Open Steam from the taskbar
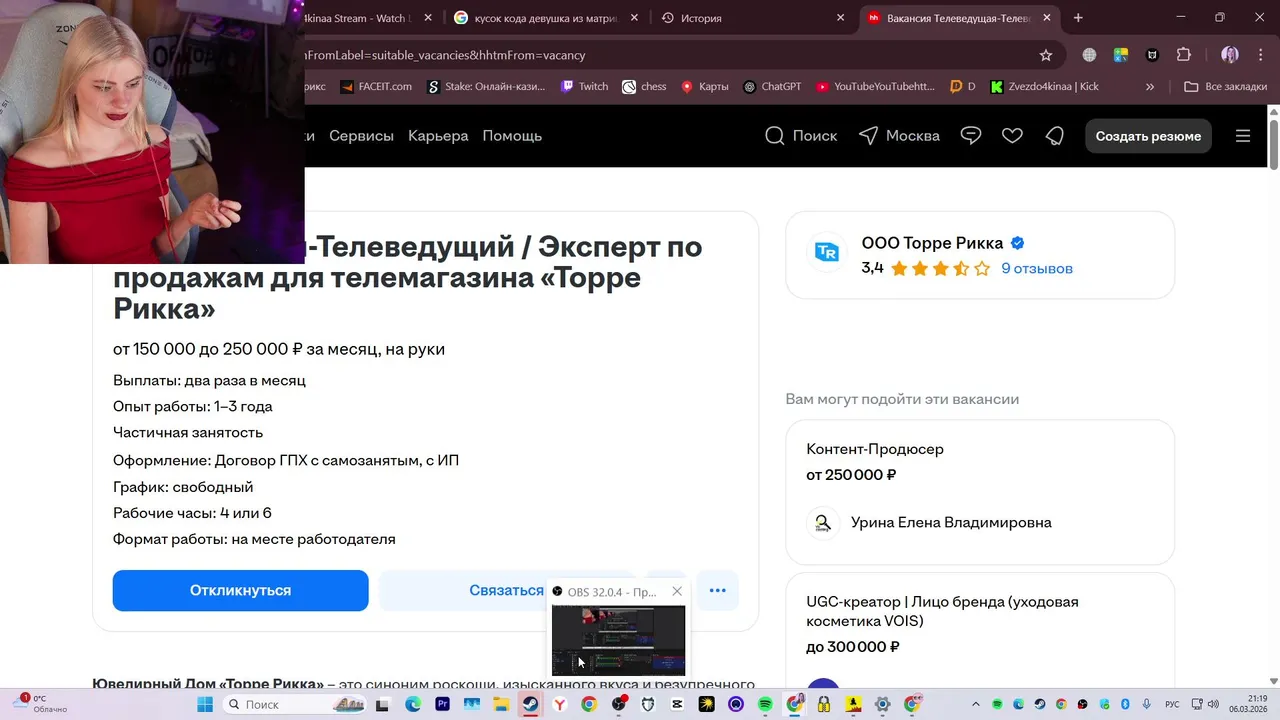This screenshot has width=1280, height=720. pyautogui.click(x=530, y=705)
